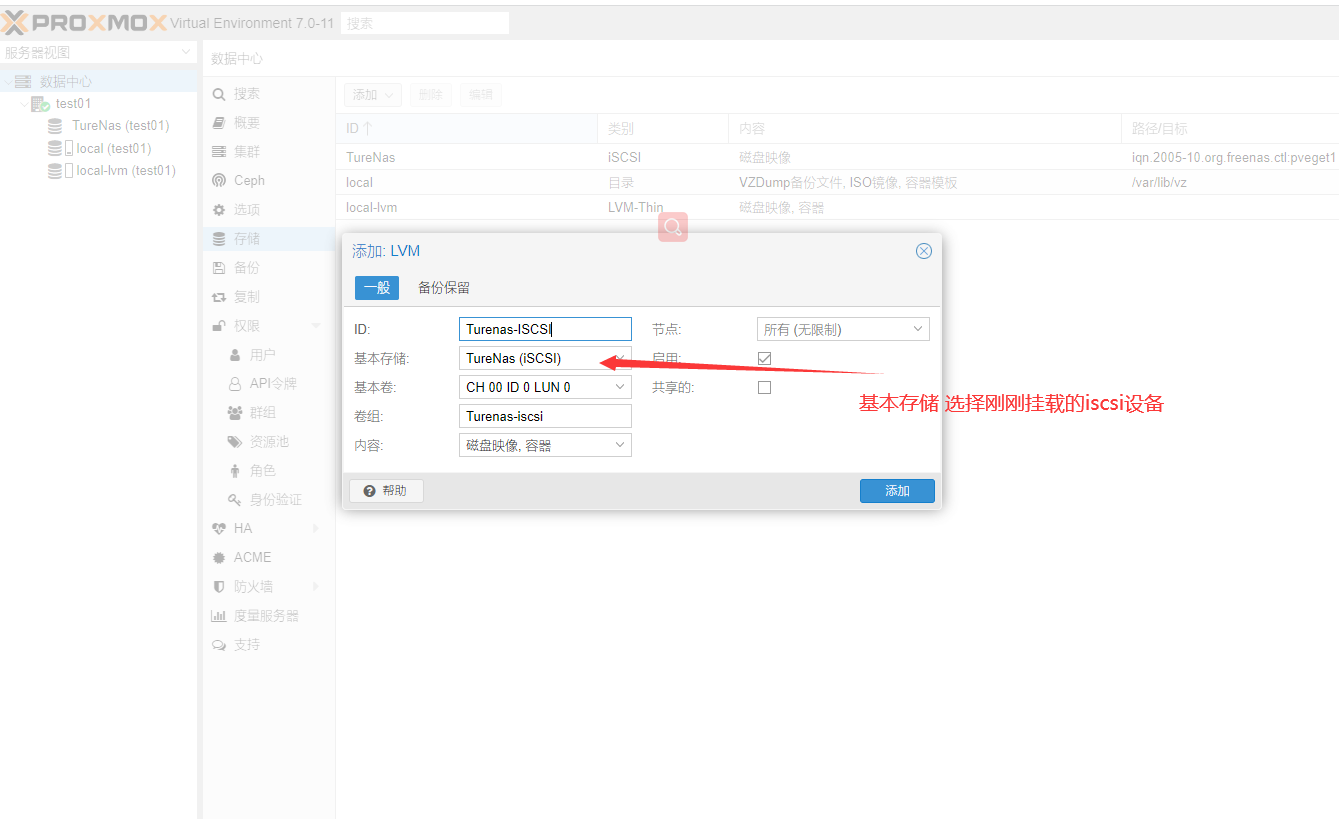Click the 编辑 button
Screen dimensions: 1339x819
(x=481, y=95)
